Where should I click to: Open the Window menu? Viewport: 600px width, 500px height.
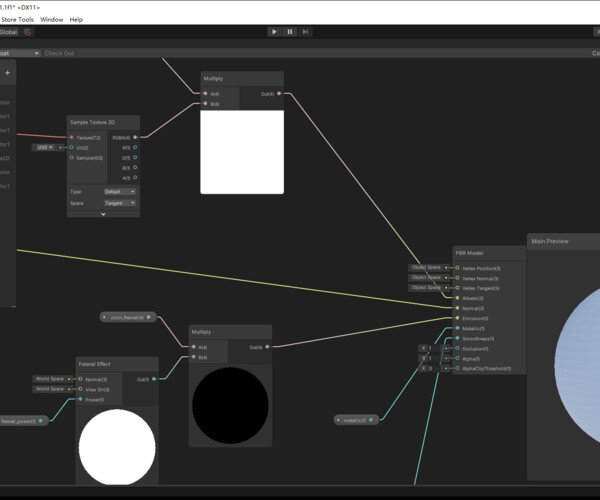pos(51,20)
